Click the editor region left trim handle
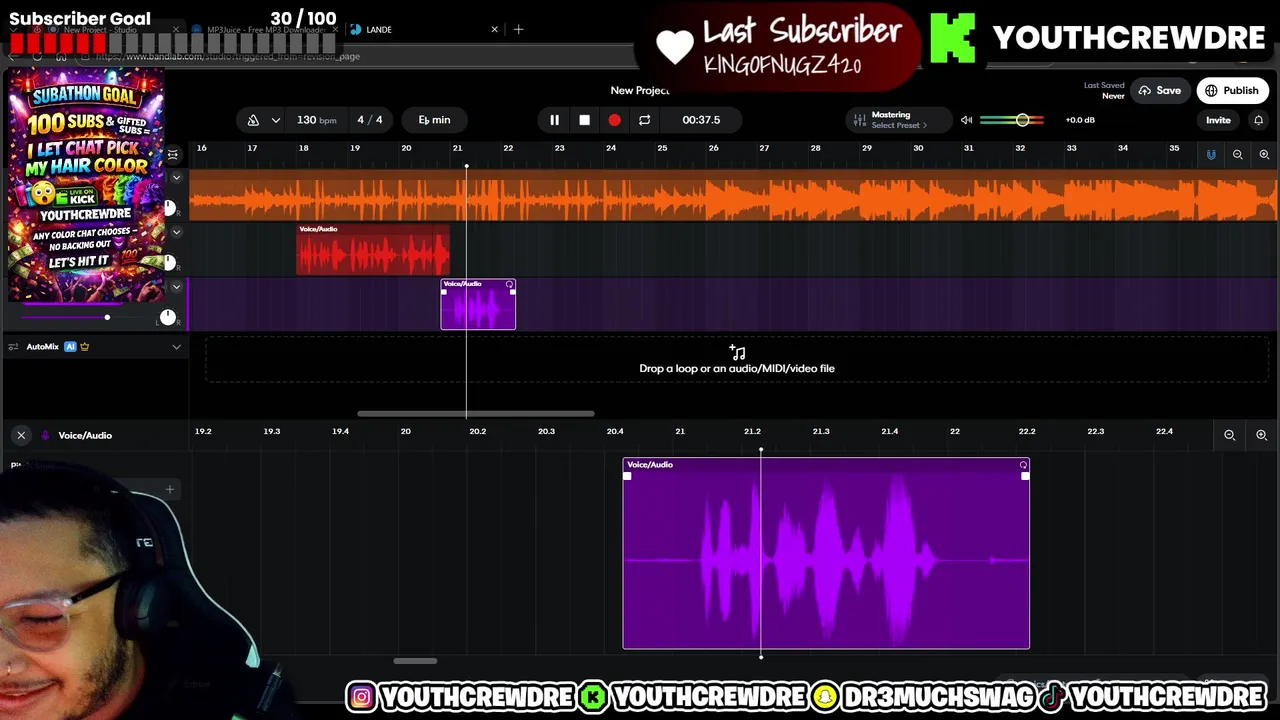Image resolution: width=1280 pixels, height=720 pixels. coord(627,476)
